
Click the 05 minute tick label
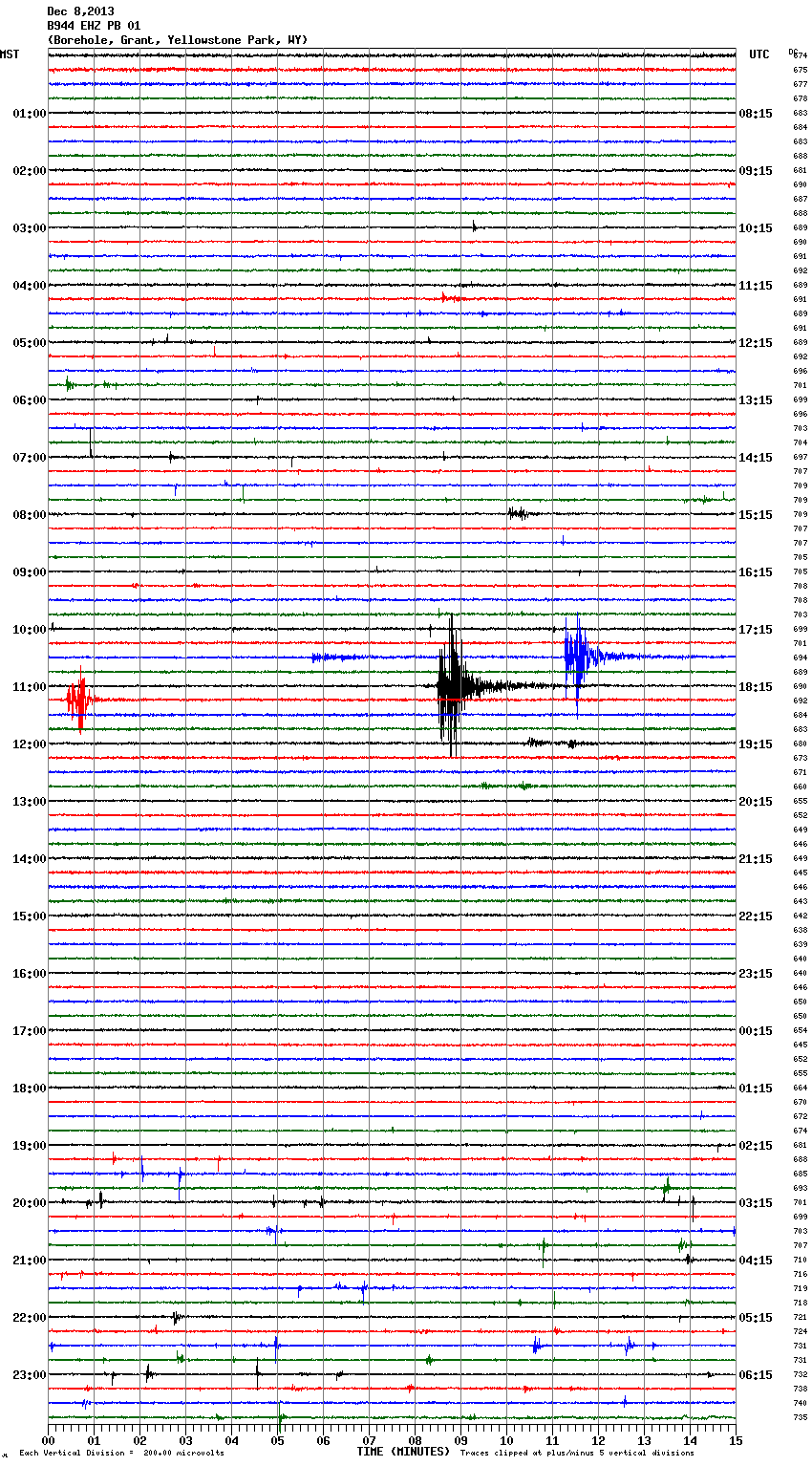pyautogui.click(x=277, y=1440)
